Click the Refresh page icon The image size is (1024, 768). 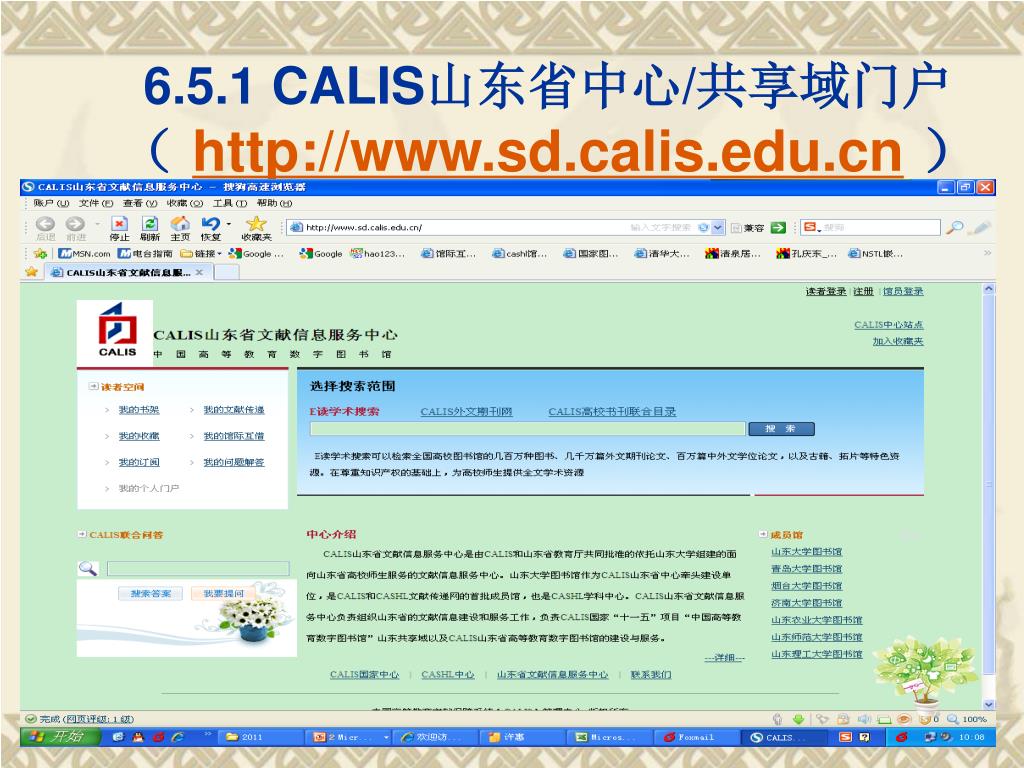[150, 224]
